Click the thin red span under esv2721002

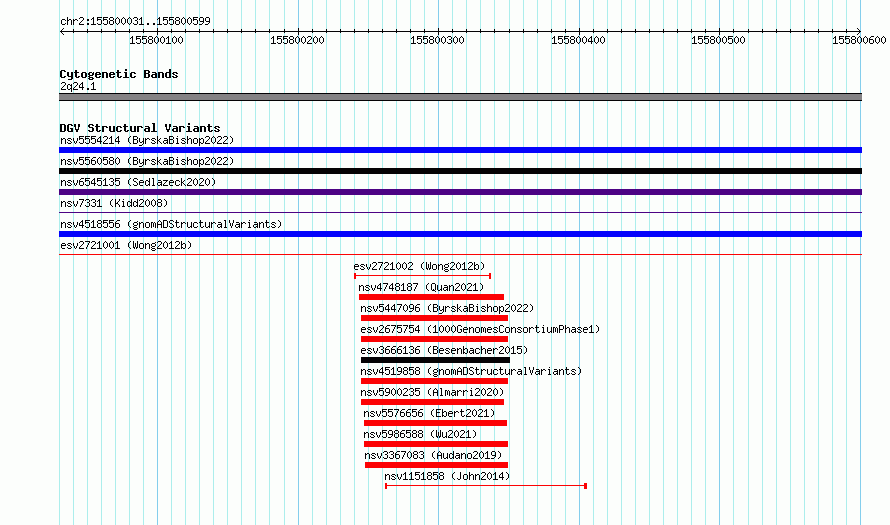(x=422, y=276)
